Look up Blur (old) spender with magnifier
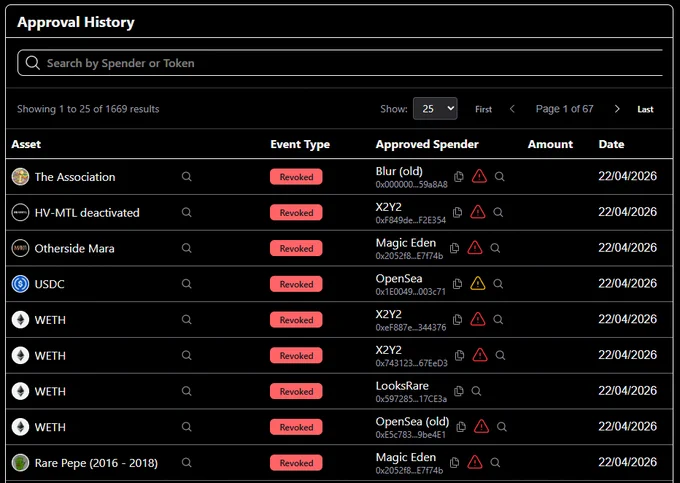680x483 pixels. [x=500, y=176]
